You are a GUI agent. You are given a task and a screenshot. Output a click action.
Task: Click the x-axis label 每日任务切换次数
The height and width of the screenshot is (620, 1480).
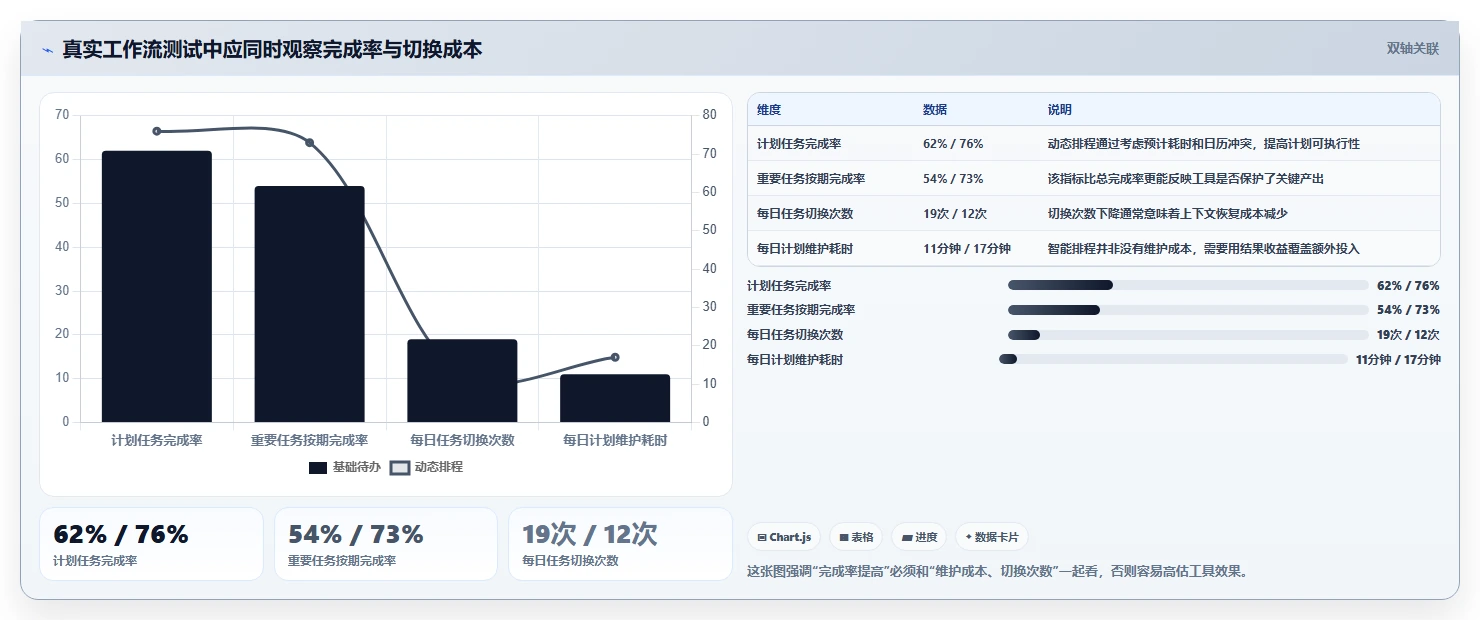pos(462,440)
